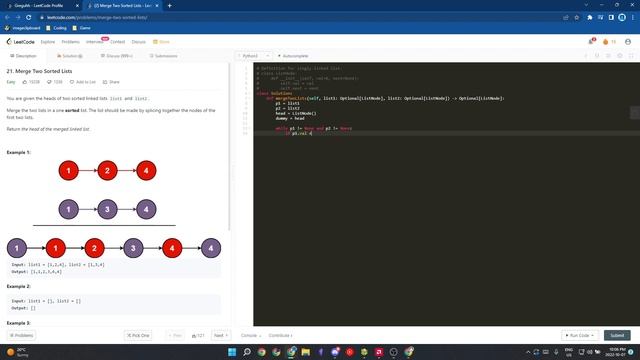Image resolution: width=640 pixels, height=360 pixels.
Task: Open the Store link
Action: point(161,42)
